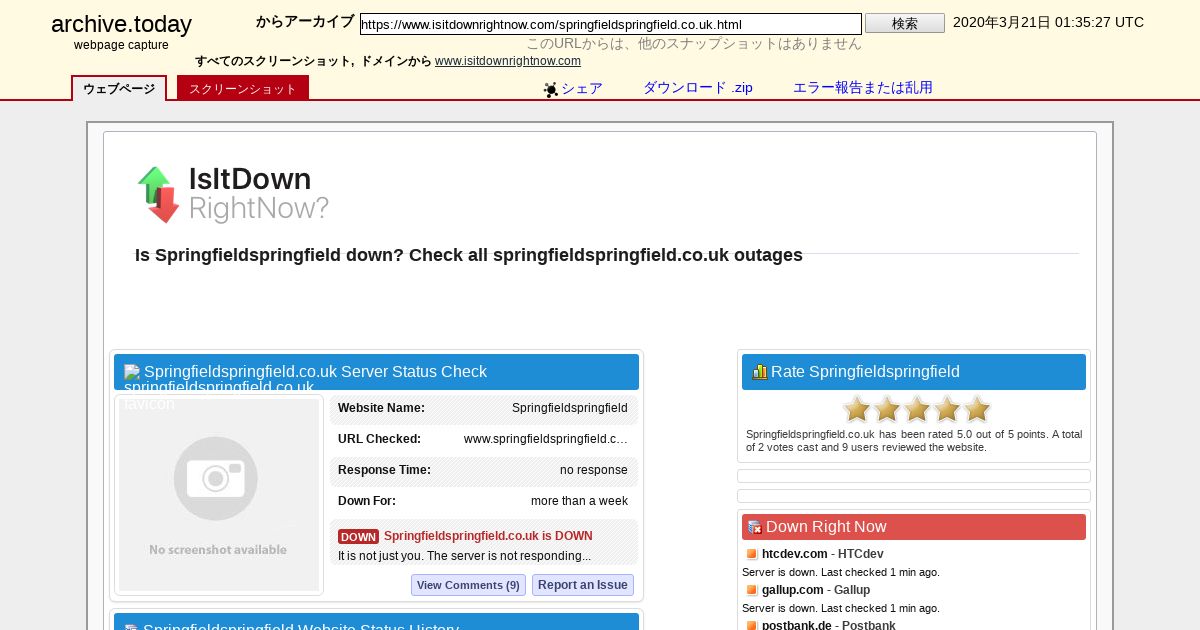The image size is (1200, 630).
Task: Click the orange icon beside htcdev.com
Action: coord(752,554)
